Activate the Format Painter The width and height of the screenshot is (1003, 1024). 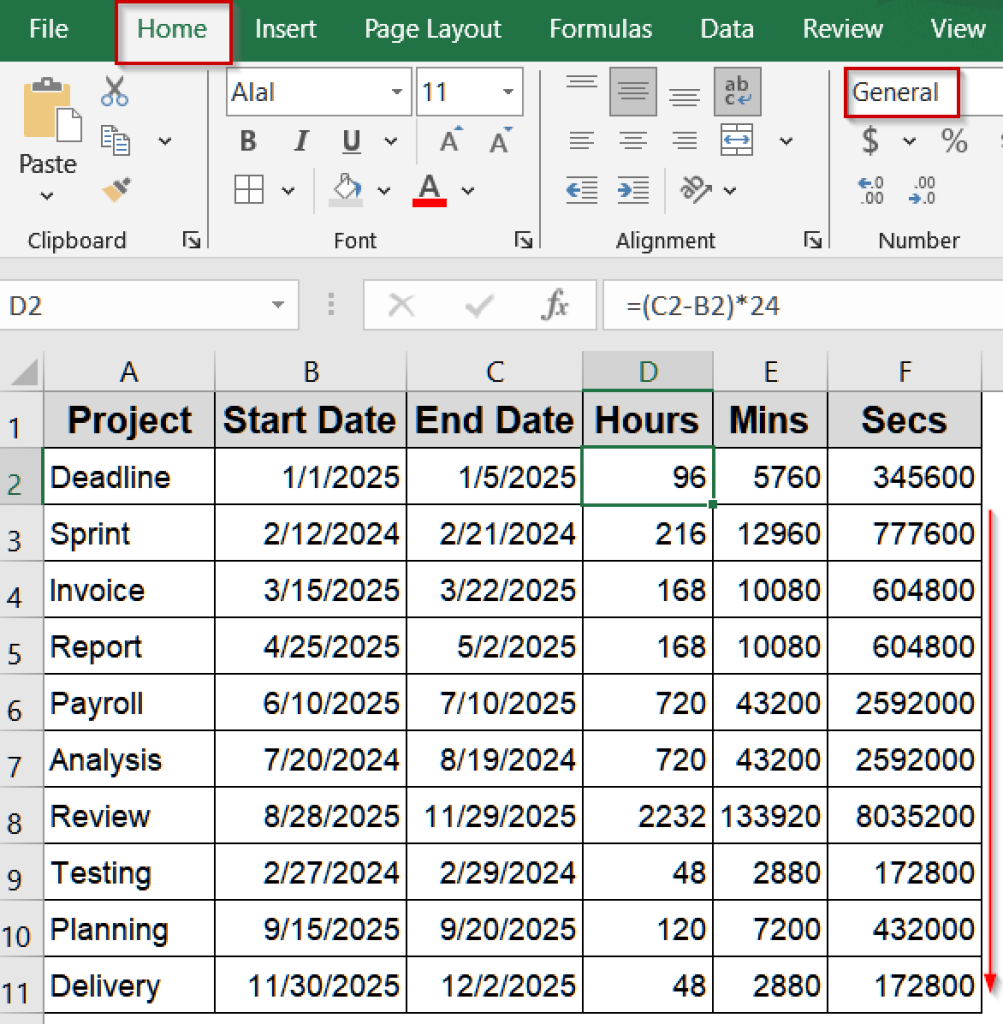[114, 188]
